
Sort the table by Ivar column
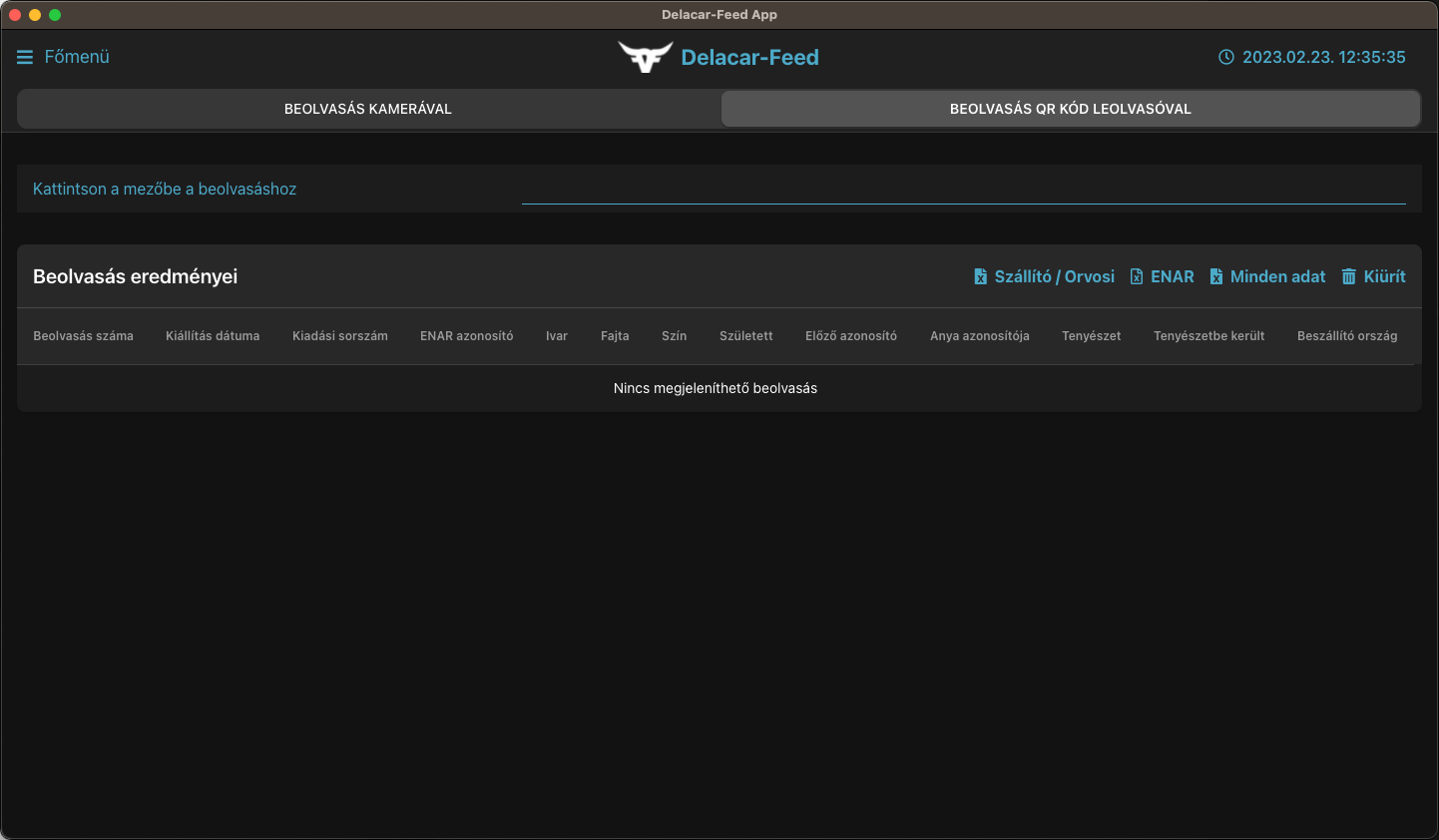(557, 336)
